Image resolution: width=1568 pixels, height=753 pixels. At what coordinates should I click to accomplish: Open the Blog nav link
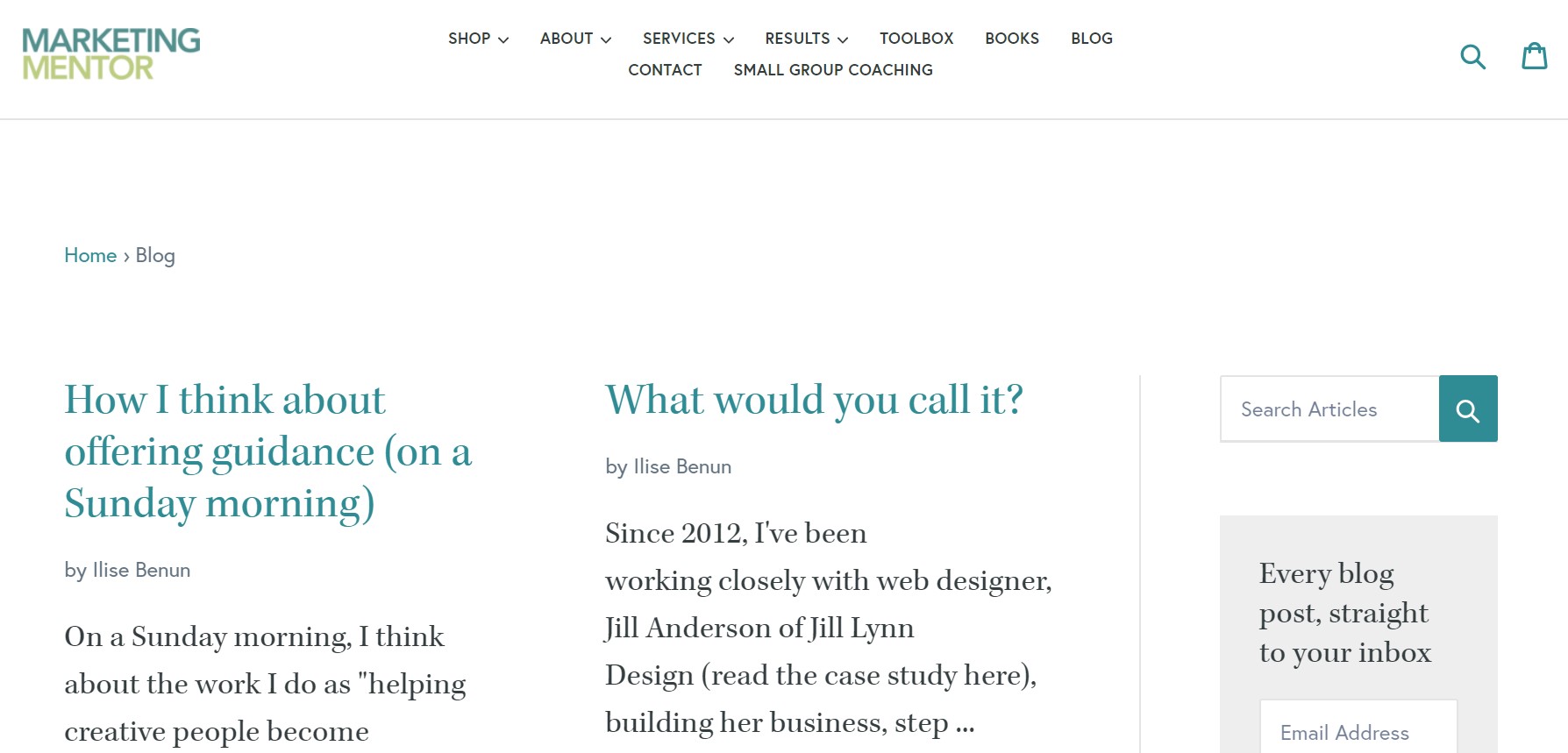tap(1091, 39)
